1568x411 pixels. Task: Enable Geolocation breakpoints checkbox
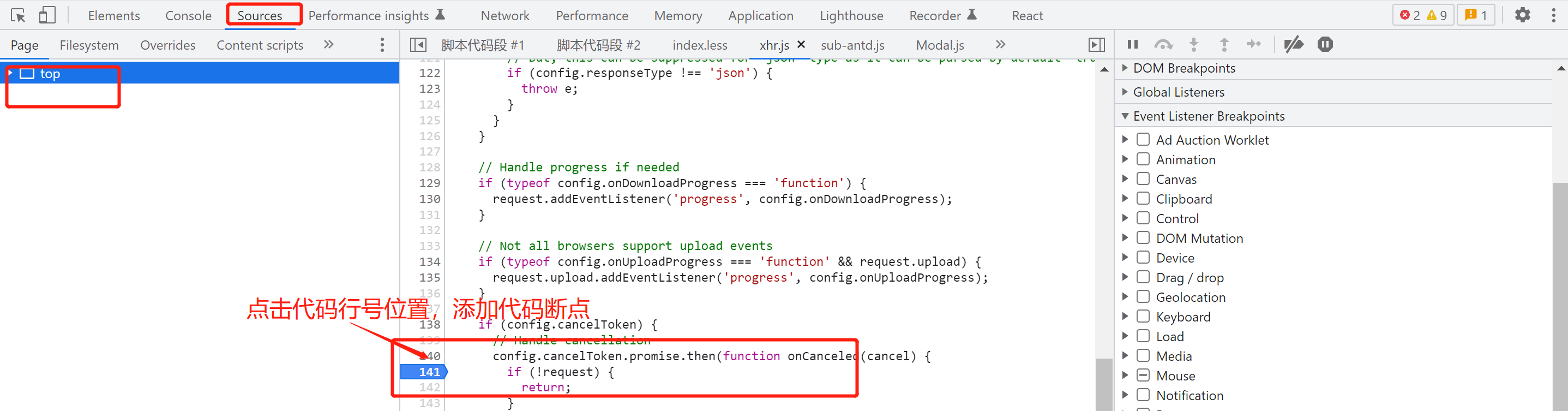[1143, 296]
